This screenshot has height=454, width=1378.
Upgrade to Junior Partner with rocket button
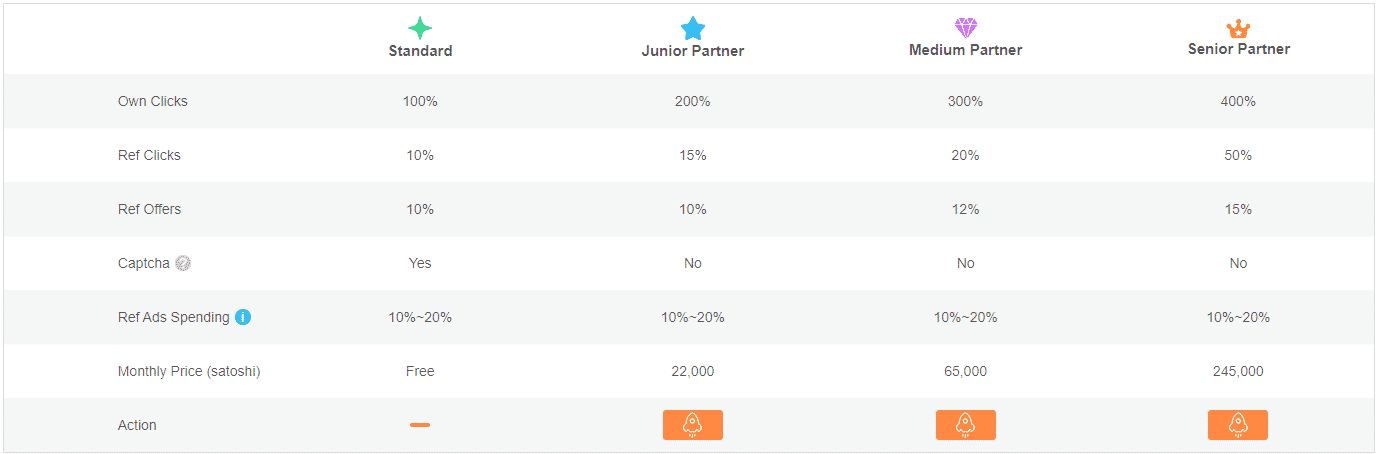[x=692, y=425]
